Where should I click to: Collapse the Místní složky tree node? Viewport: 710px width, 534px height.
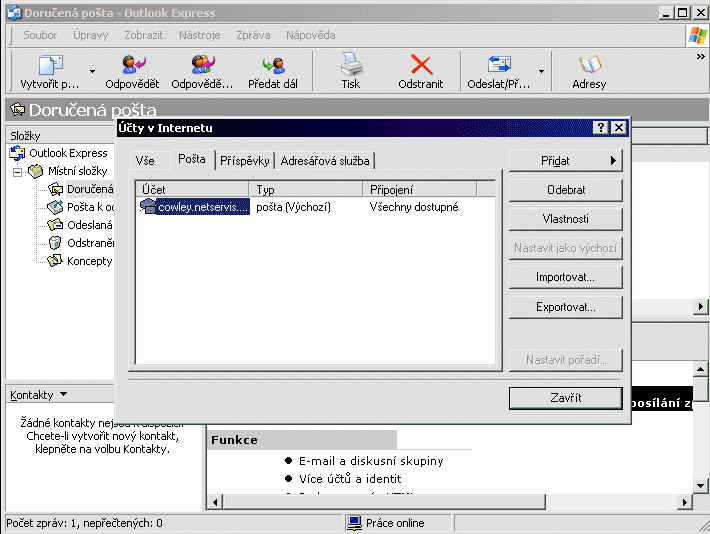click(18, 171)
